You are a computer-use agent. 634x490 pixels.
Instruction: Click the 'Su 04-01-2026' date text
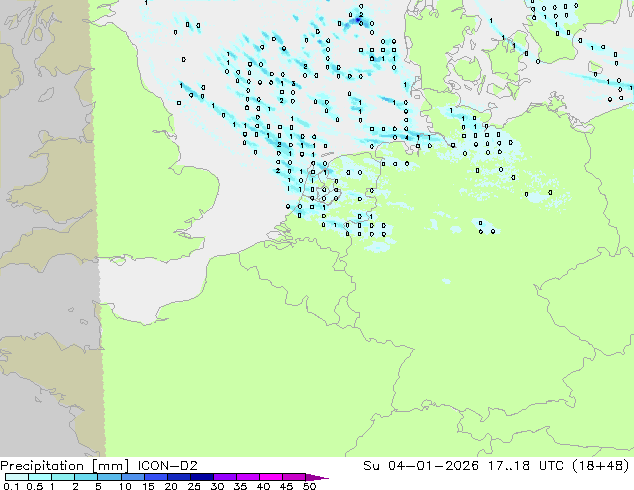421,466
